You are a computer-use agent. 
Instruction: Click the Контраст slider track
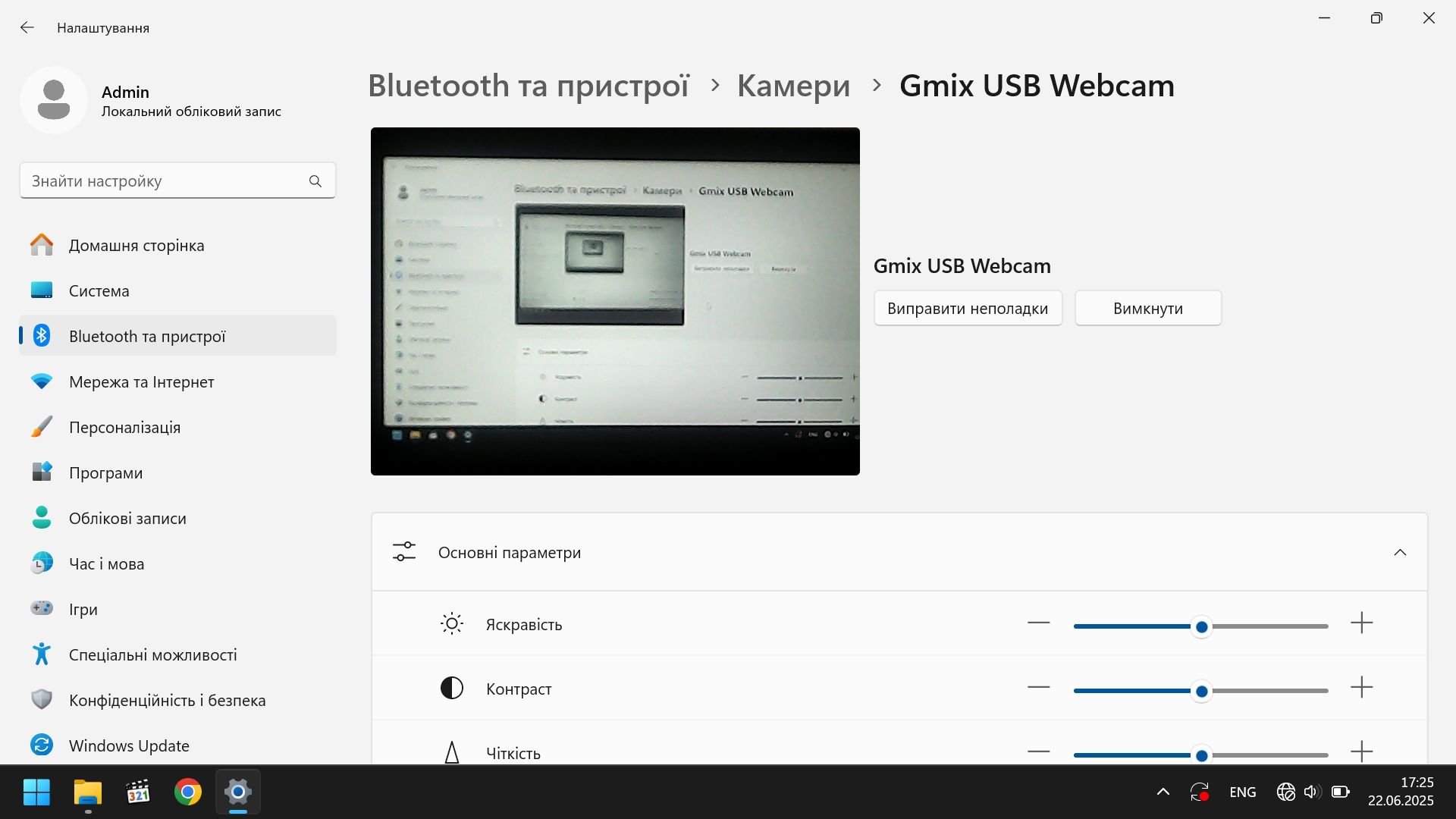1201,691
